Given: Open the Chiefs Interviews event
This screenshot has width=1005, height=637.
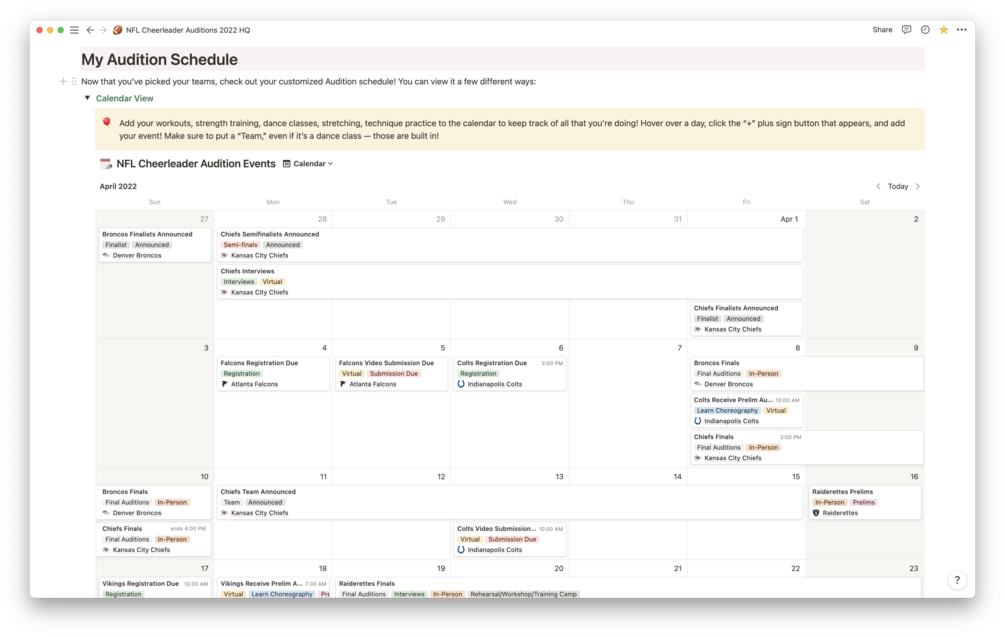Looking at the screenshot, I should coord(510,281).
